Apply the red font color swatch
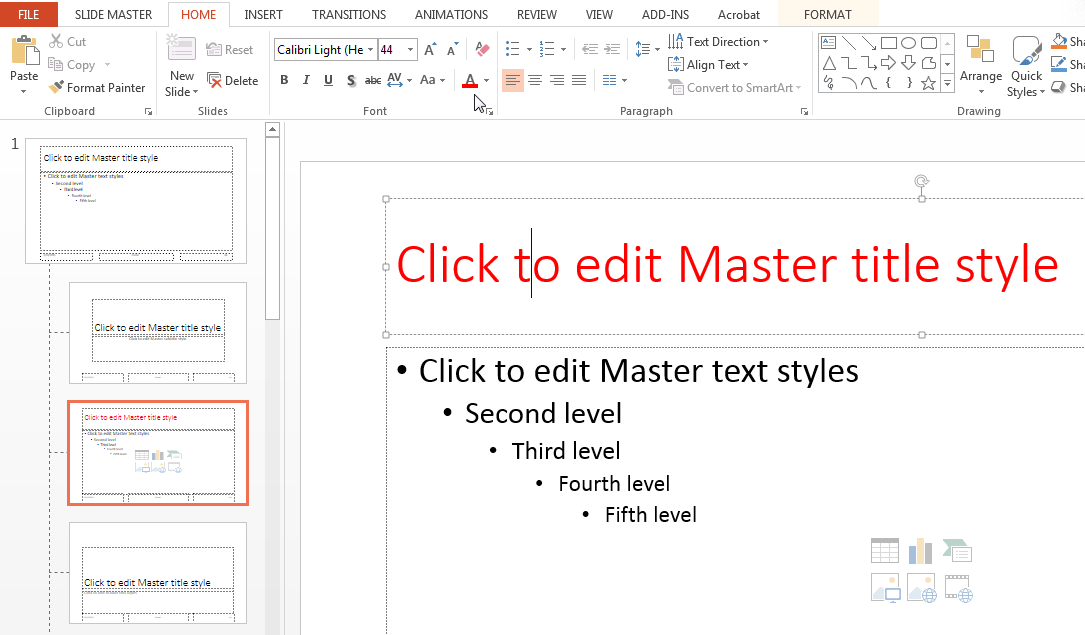The width and height of the screenshot is (1085, 635). pos(470,80)
